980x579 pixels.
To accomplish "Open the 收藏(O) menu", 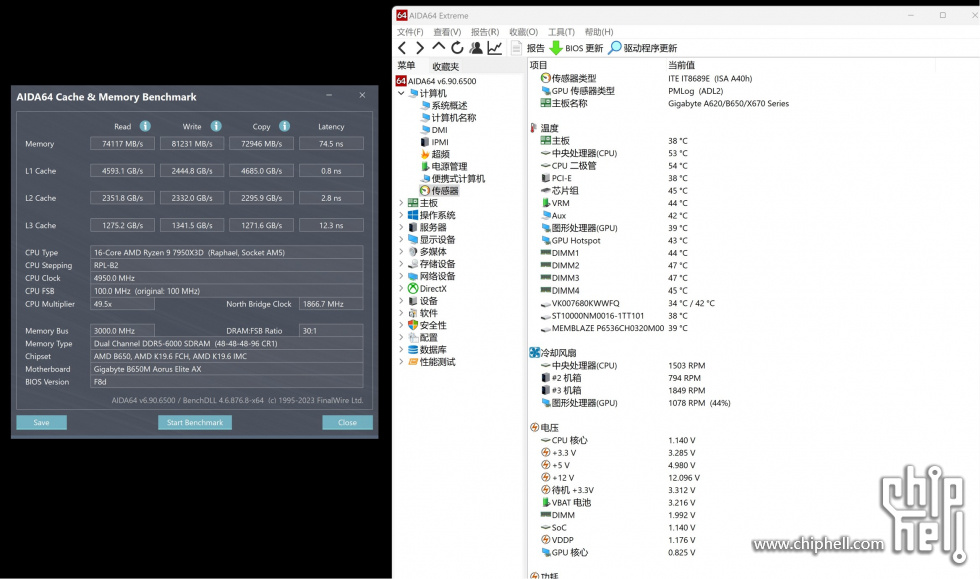I will (524, 32).
